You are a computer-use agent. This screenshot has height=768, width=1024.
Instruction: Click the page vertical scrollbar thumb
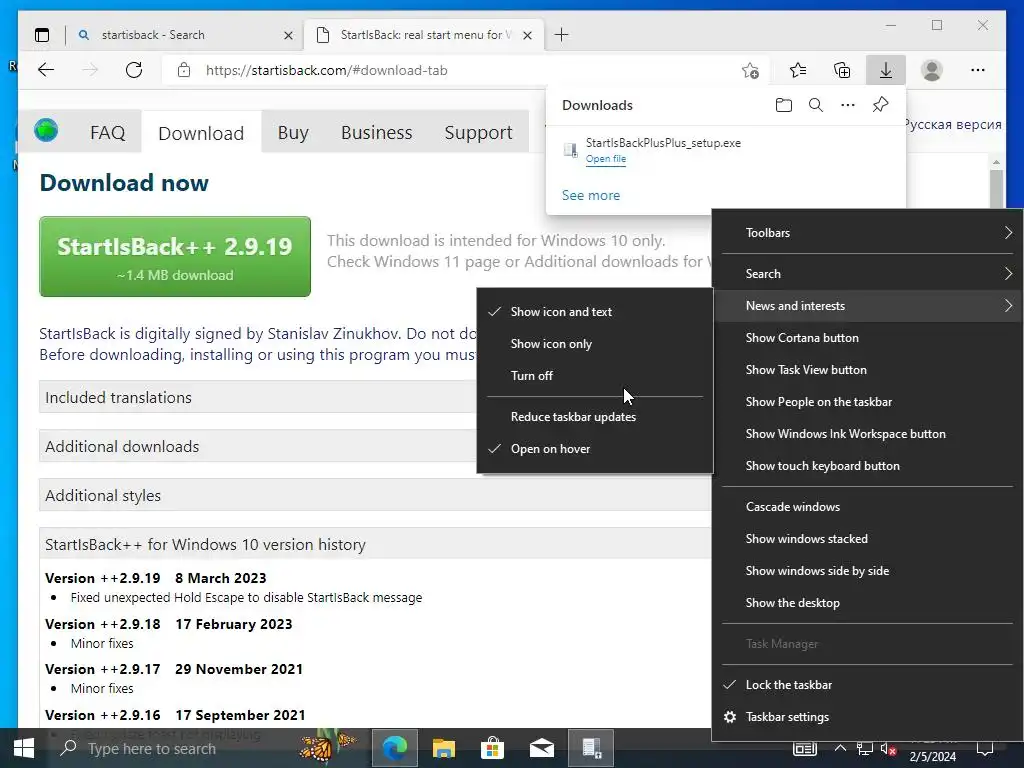coord(996,188)
